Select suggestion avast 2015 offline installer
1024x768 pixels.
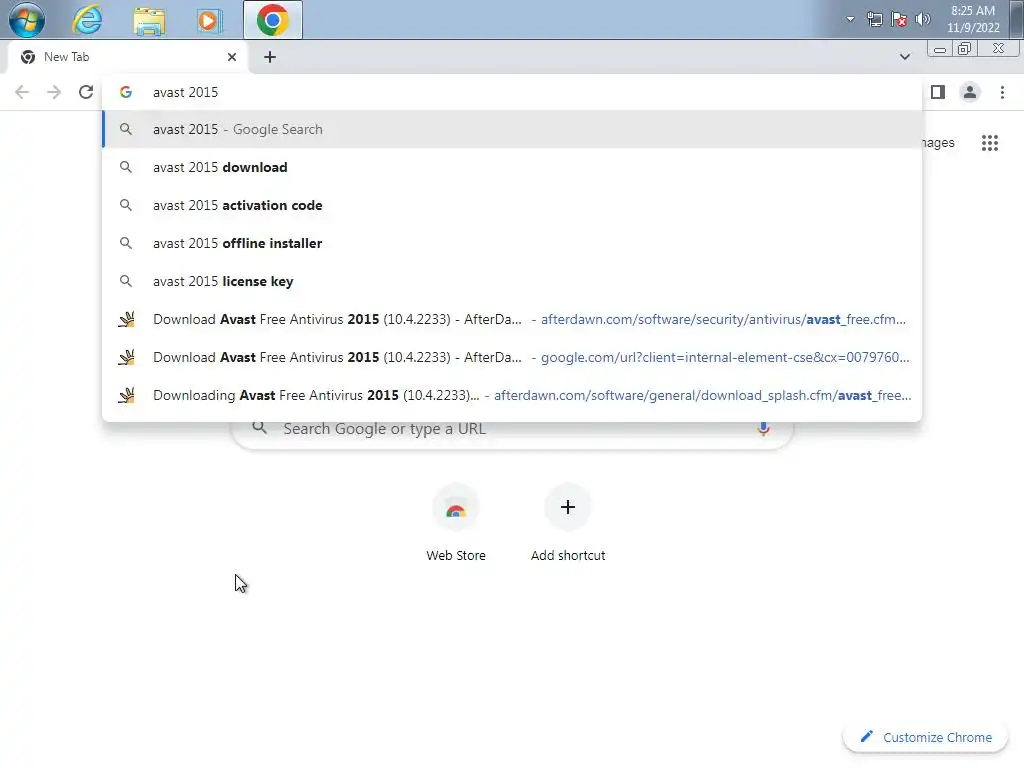512,243
